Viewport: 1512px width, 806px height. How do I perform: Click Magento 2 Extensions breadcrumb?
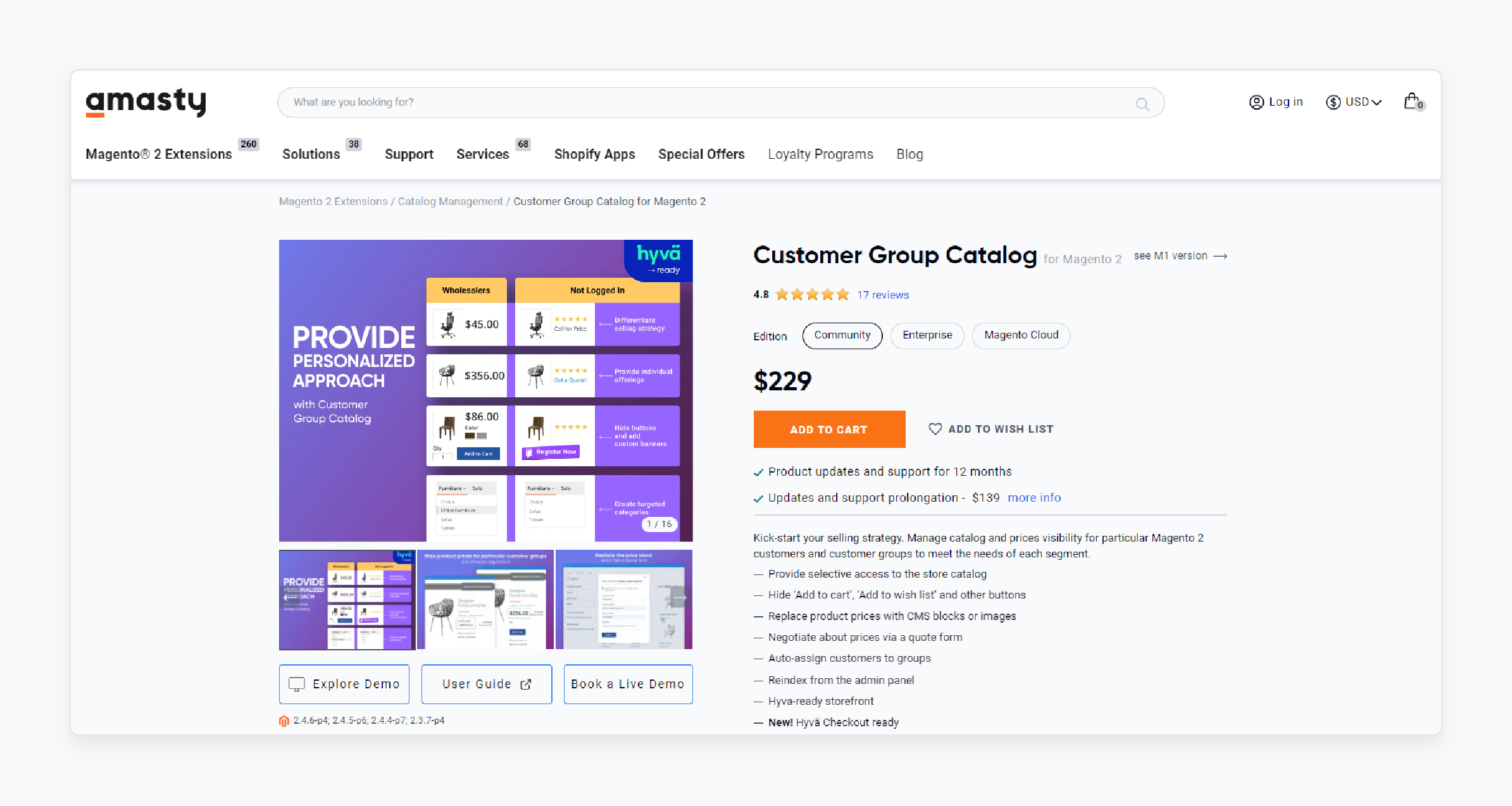(x=333, y=201)
